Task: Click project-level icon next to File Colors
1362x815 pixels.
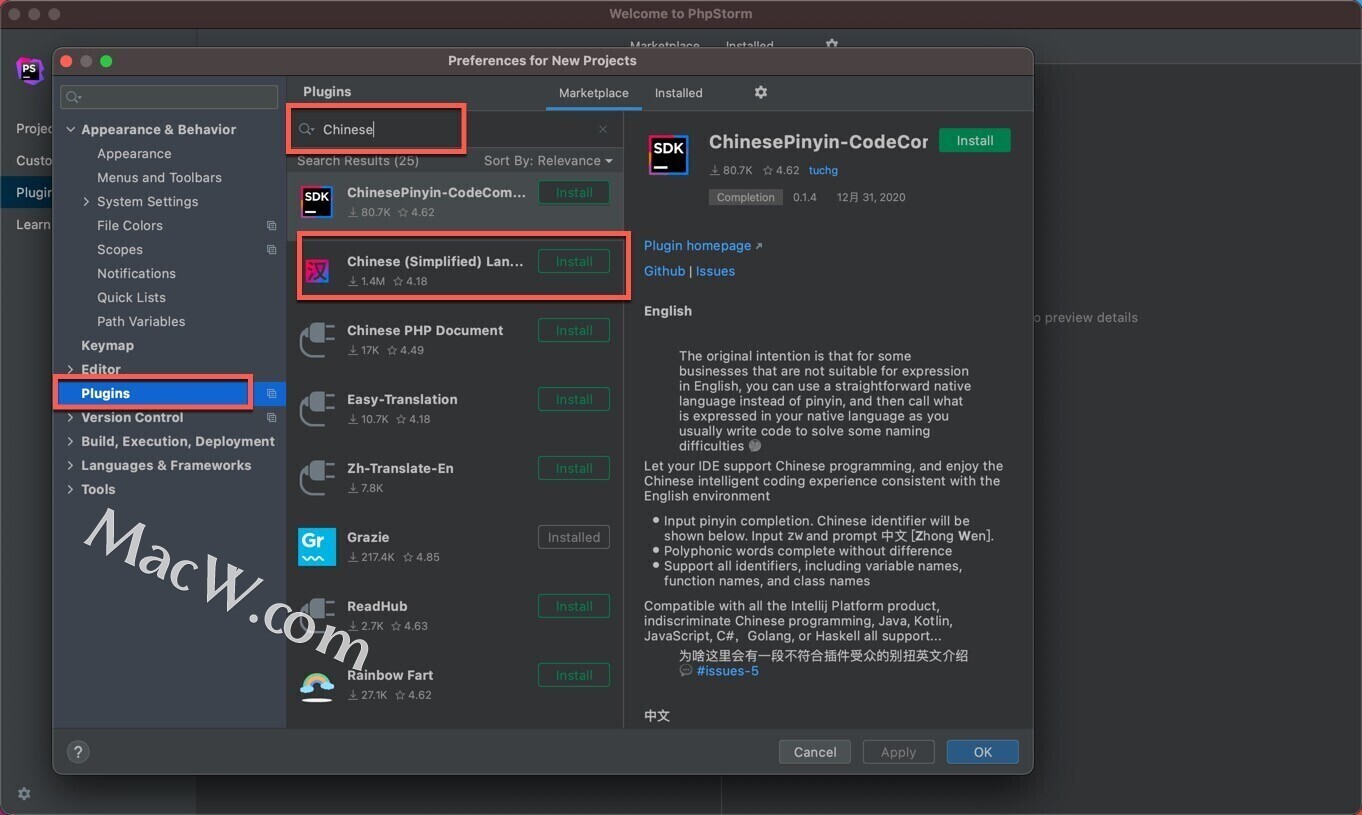Action: click(271, 226)
